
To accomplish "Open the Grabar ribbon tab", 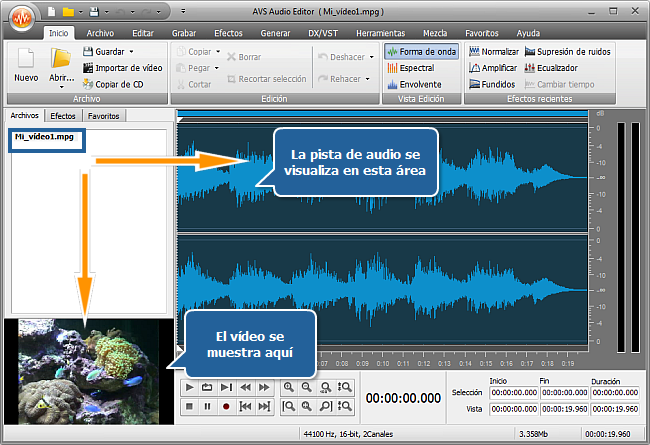I will 184,33.
